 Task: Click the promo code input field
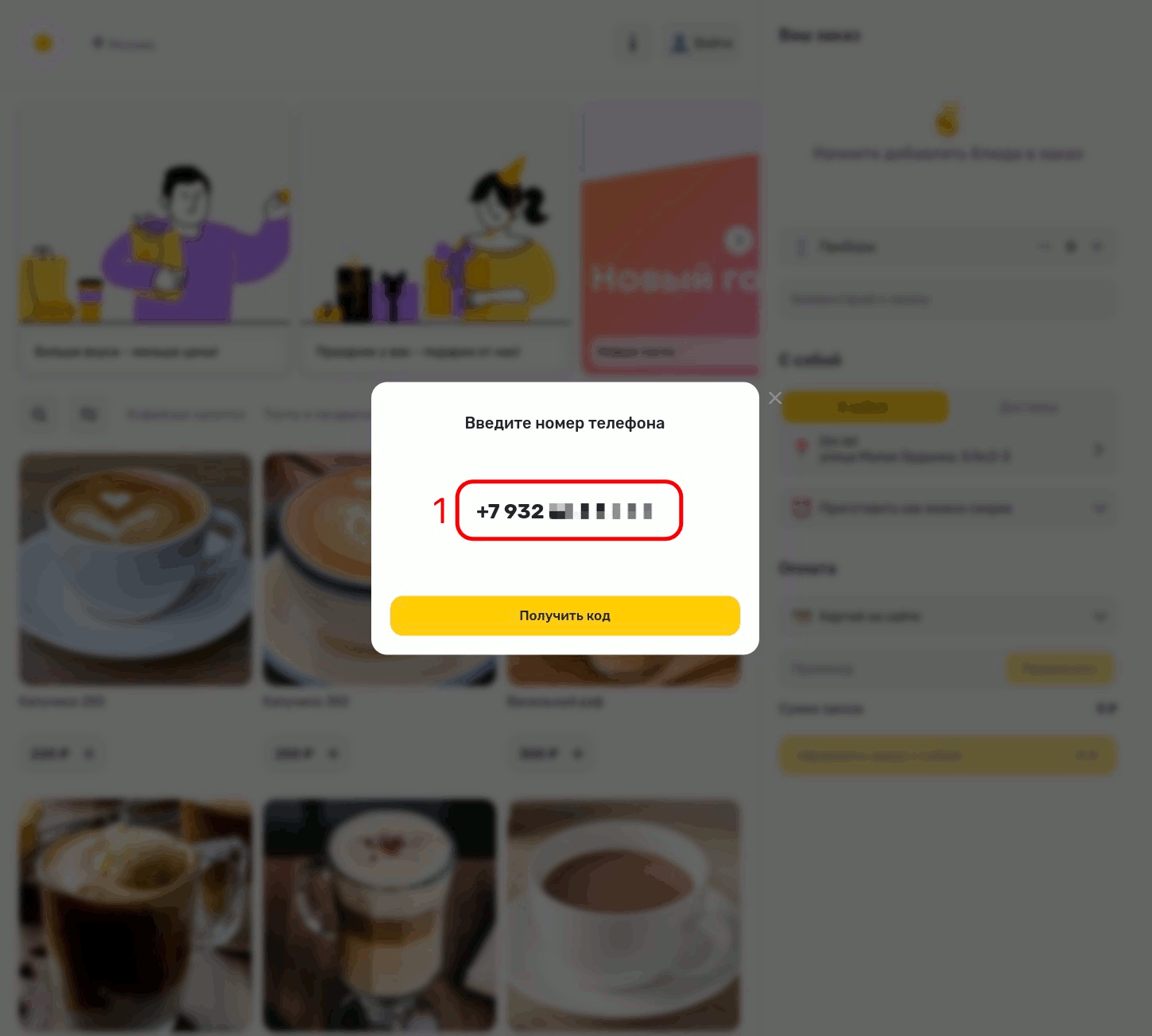892,669
